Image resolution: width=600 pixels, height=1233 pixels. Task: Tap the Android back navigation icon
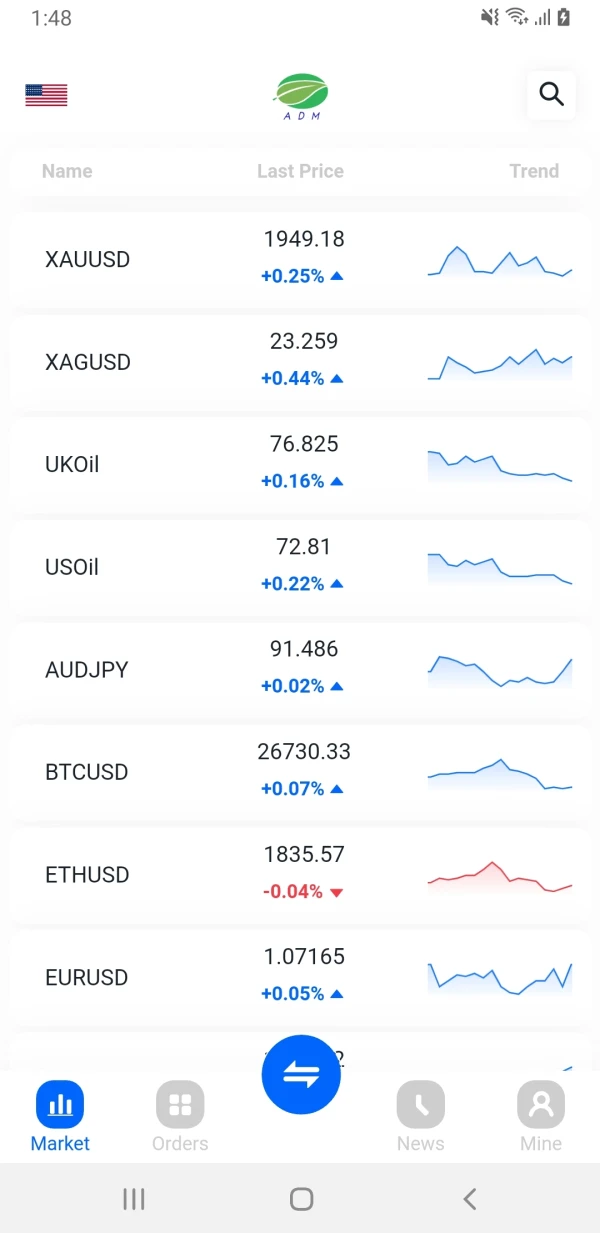coord(469,1198)
